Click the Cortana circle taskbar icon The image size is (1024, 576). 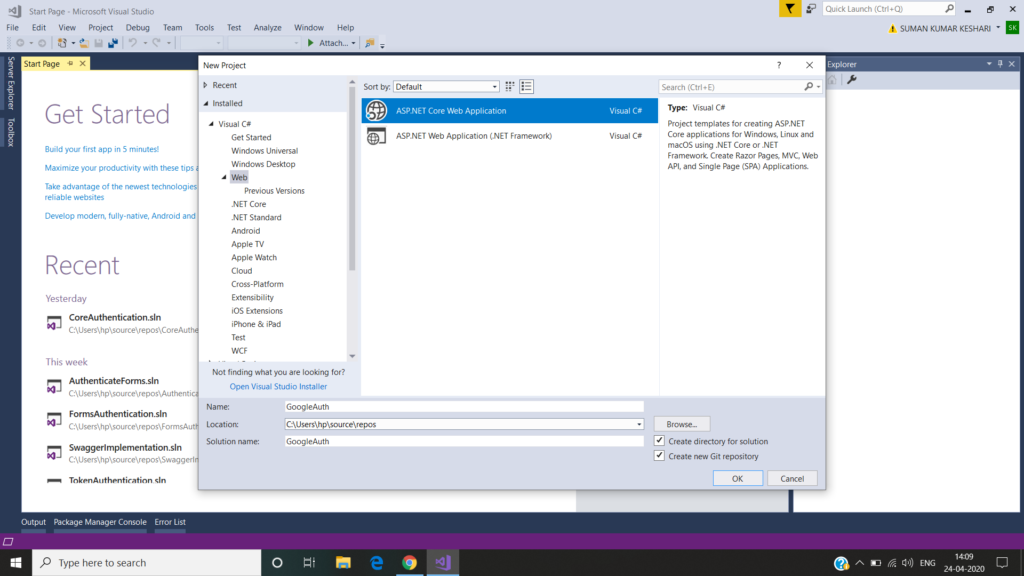click(277, 562)
